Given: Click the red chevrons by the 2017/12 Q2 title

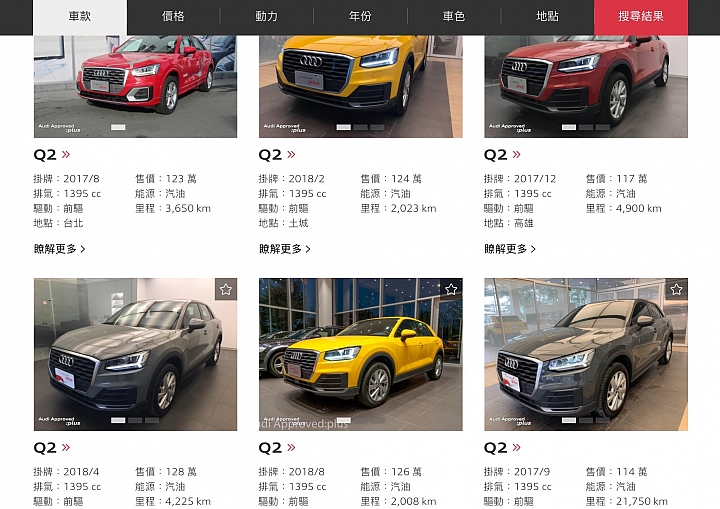Looking at the screenshot, I should 517,155.
